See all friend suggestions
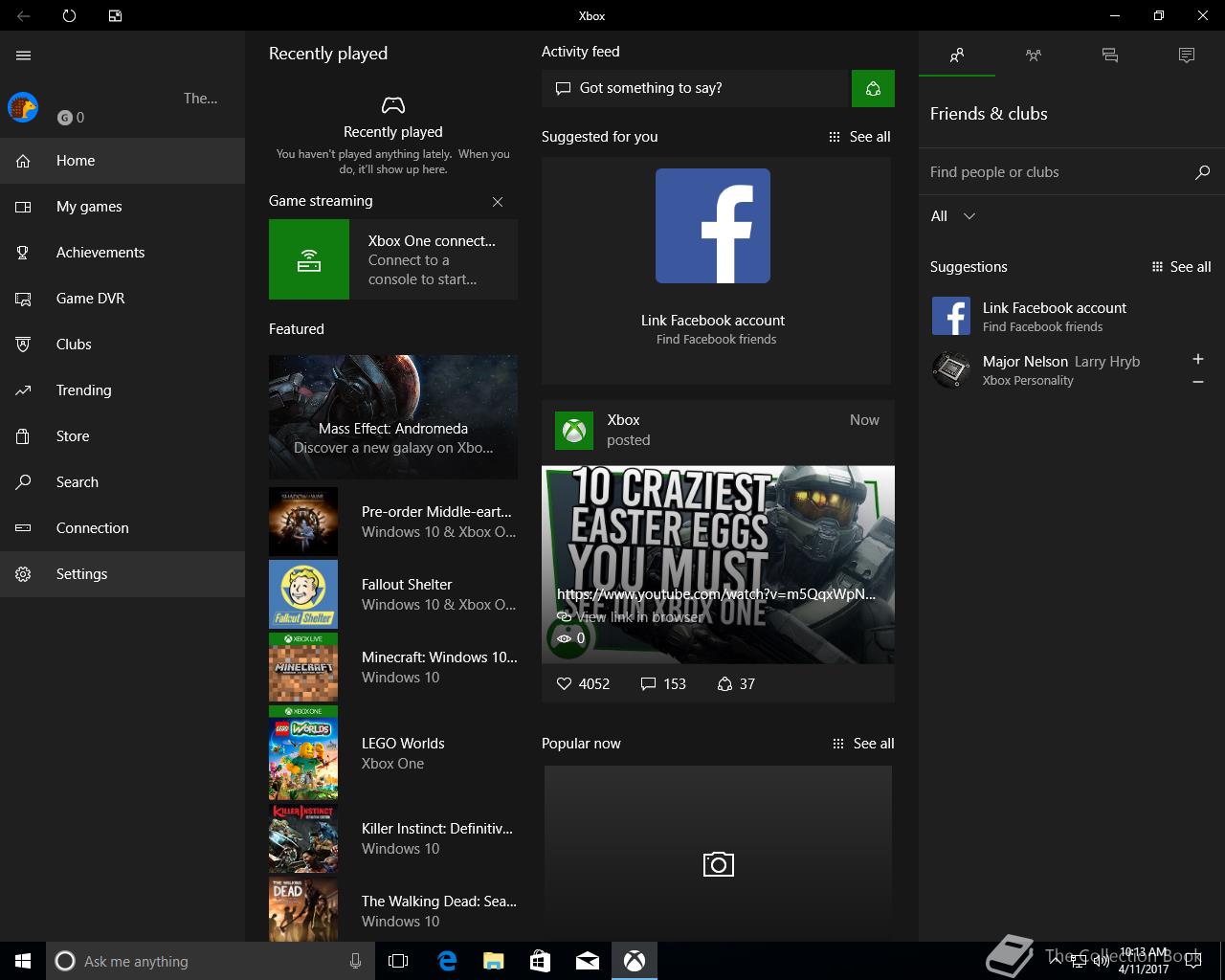This screenshot has width=1225, height=980. (x=1182, y=267)
